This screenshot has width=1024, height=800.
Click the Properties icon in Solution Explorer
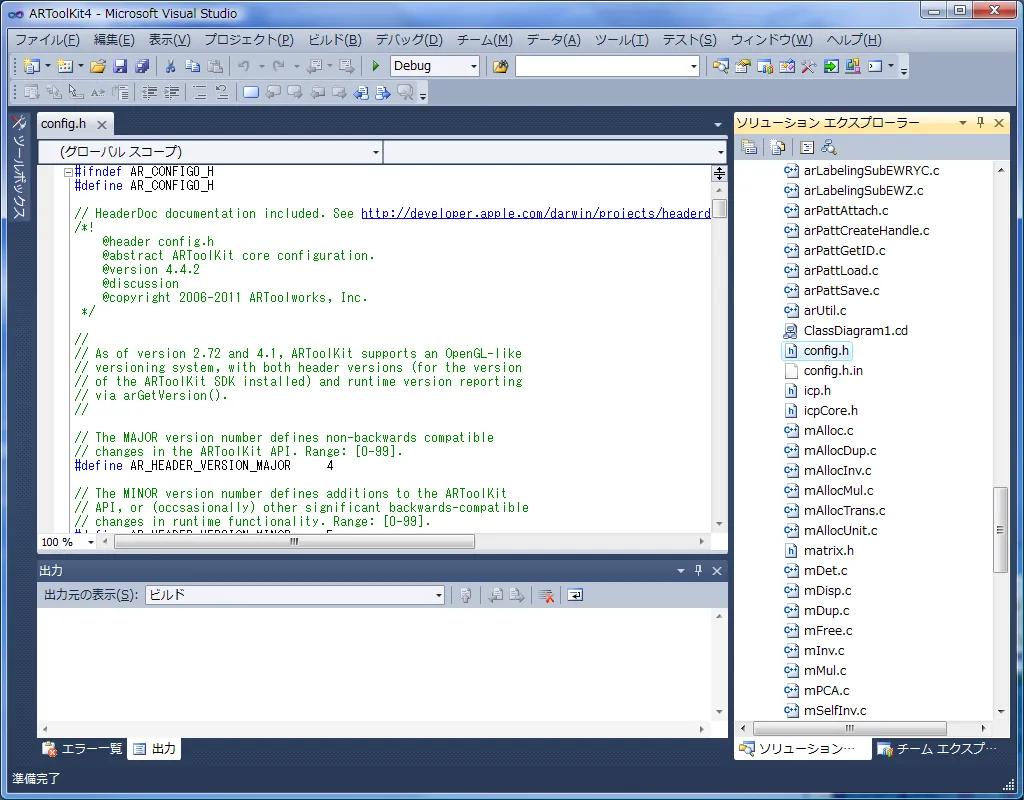coord(749,148)
